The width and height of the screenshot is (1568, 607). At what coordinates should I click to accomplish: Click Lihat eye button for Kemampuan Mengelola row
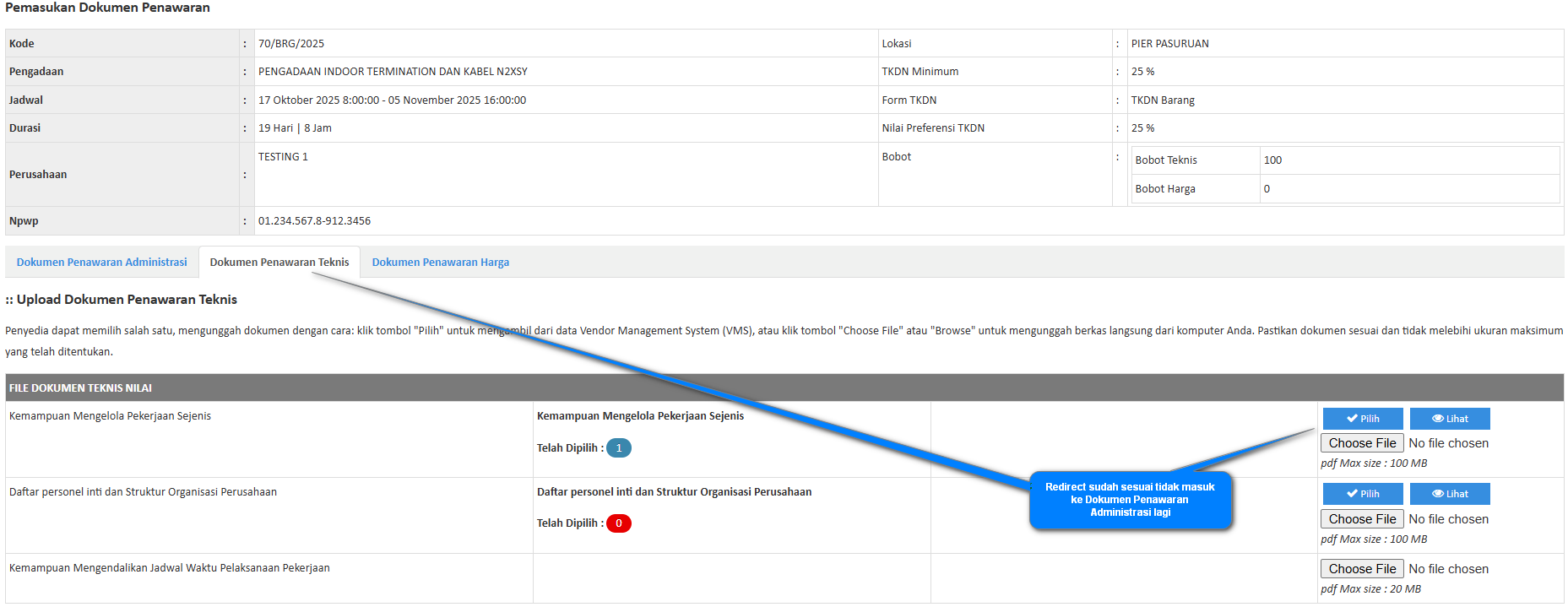1449,419
